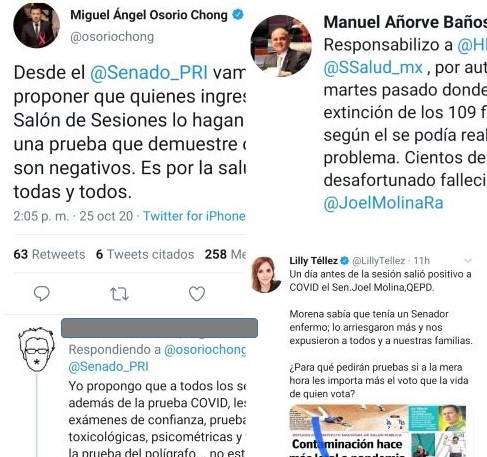The image size is (487, 457).
Task: View Lilly Téllez's avatar
Action: tap(265, 274)
